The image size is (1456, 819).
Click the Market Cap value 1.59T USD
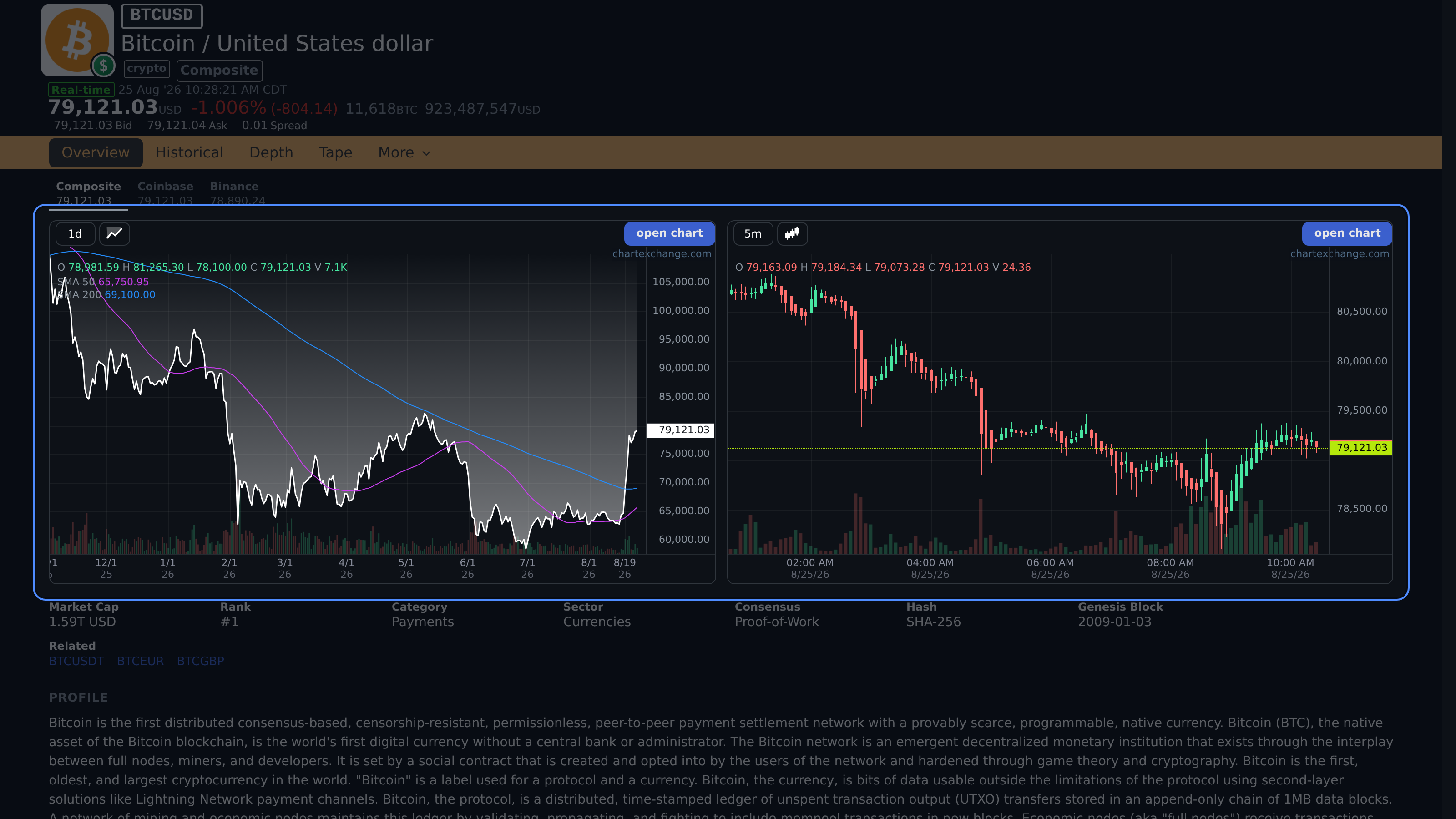coord(82,622)
